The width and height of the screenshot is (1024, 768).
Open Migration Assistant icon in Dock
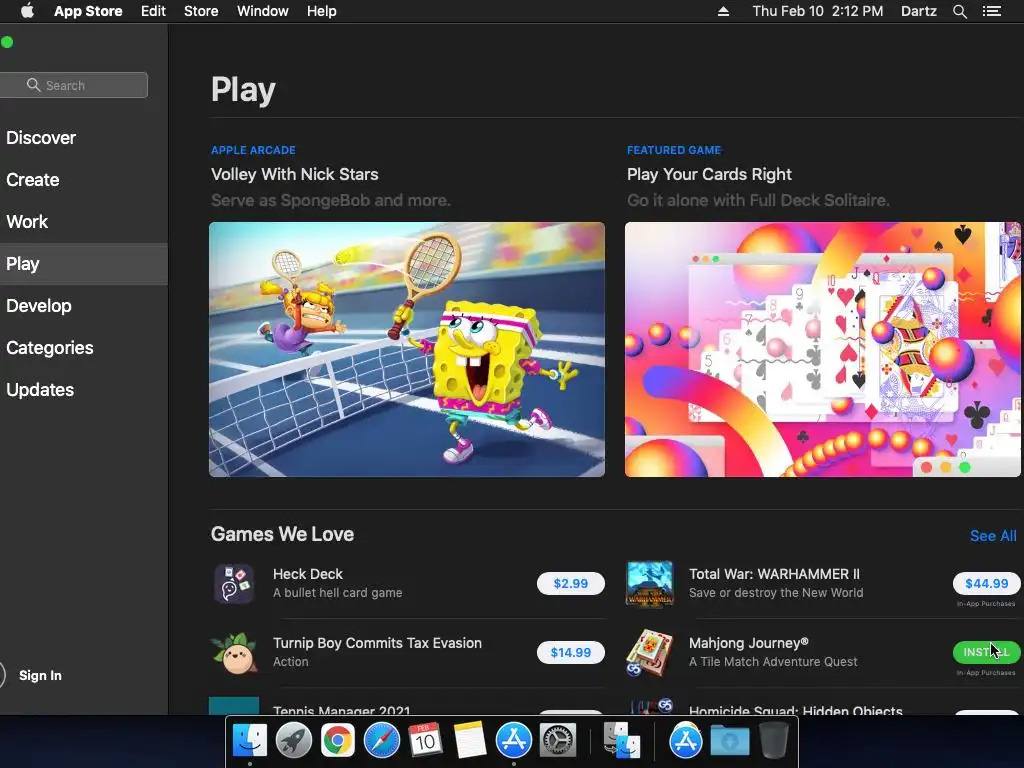pos(622,741)
